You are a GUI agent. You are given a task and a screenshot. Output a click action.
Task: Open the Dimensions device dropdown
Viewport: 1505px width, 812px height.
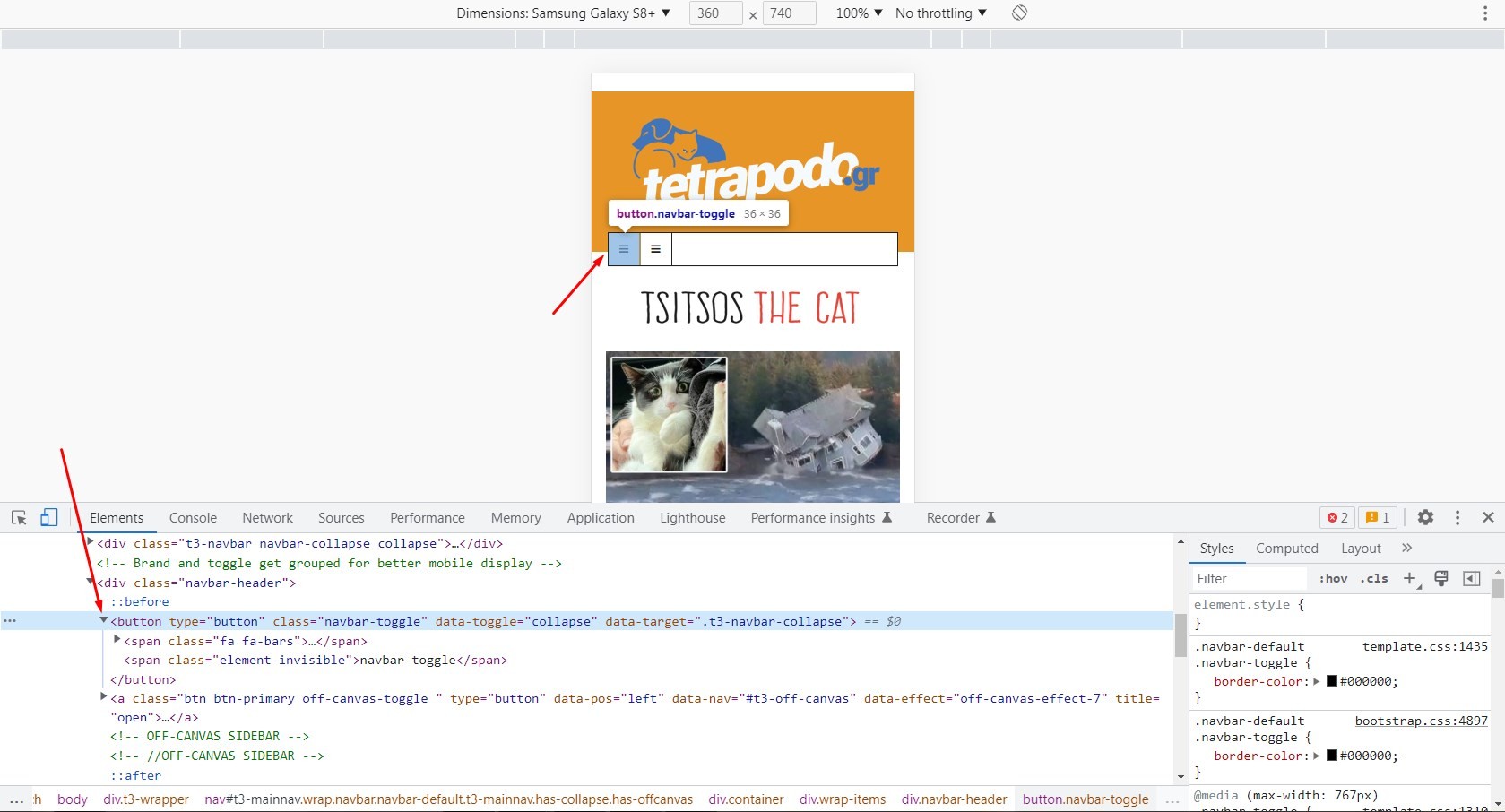[563, 13]
